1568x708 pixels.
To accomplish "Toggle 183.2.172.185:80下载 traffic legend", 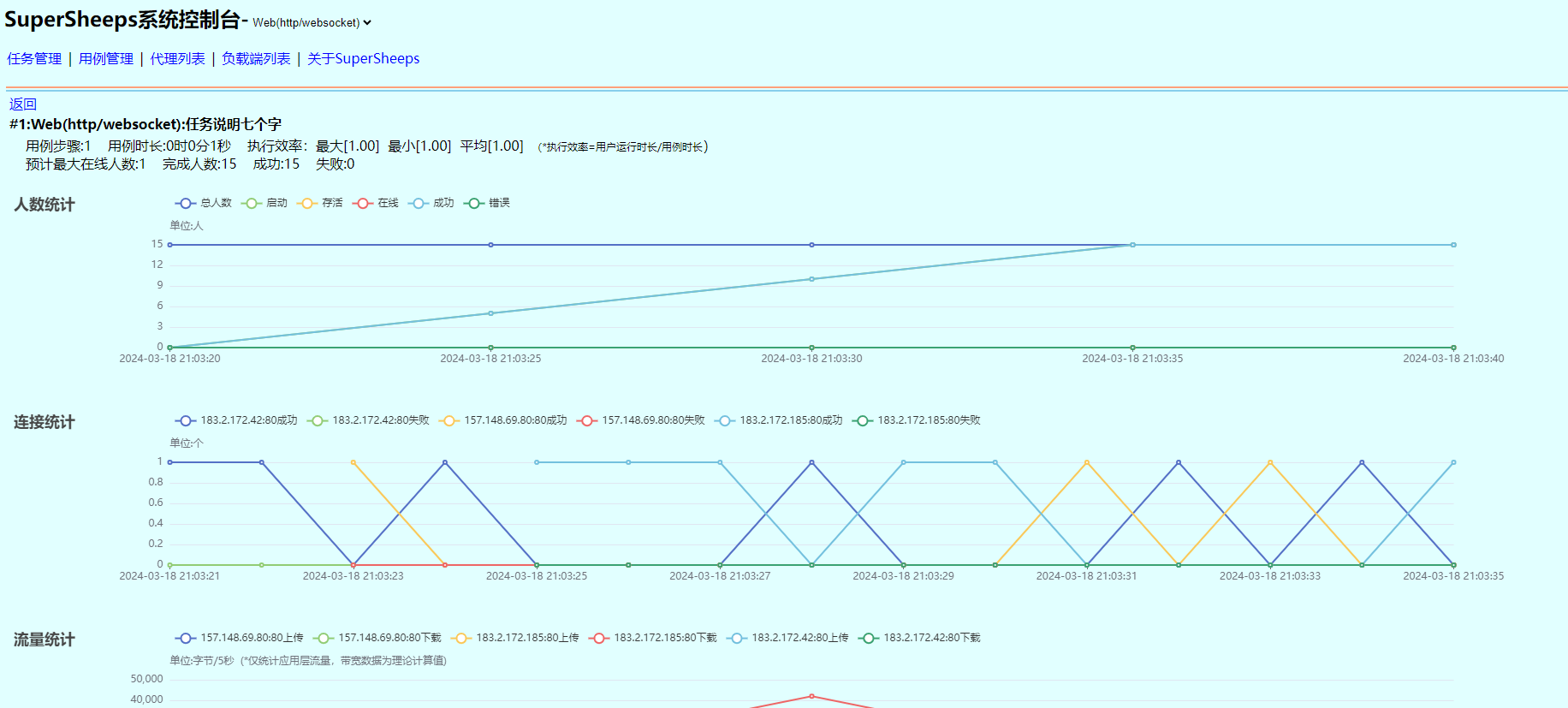I will click(x=653, y=638).
